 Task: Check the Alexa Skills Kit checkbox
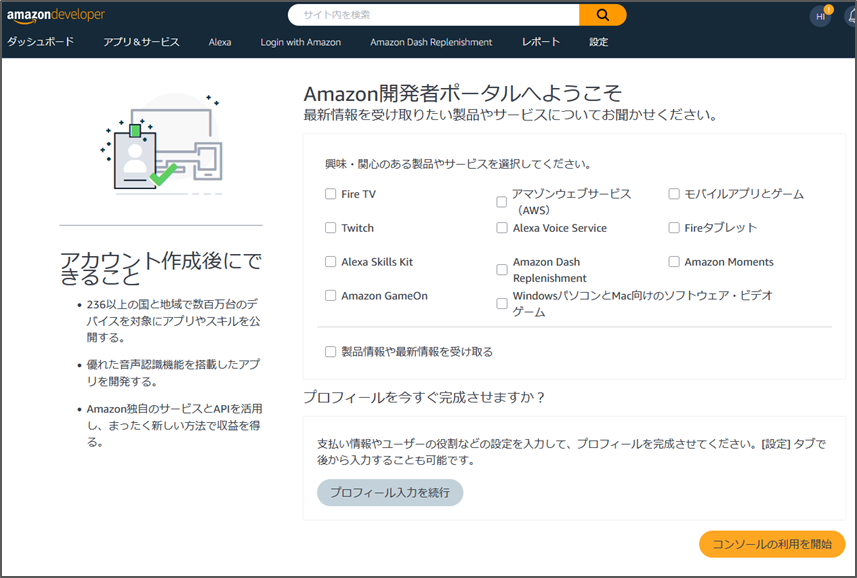tap(330, 262)
